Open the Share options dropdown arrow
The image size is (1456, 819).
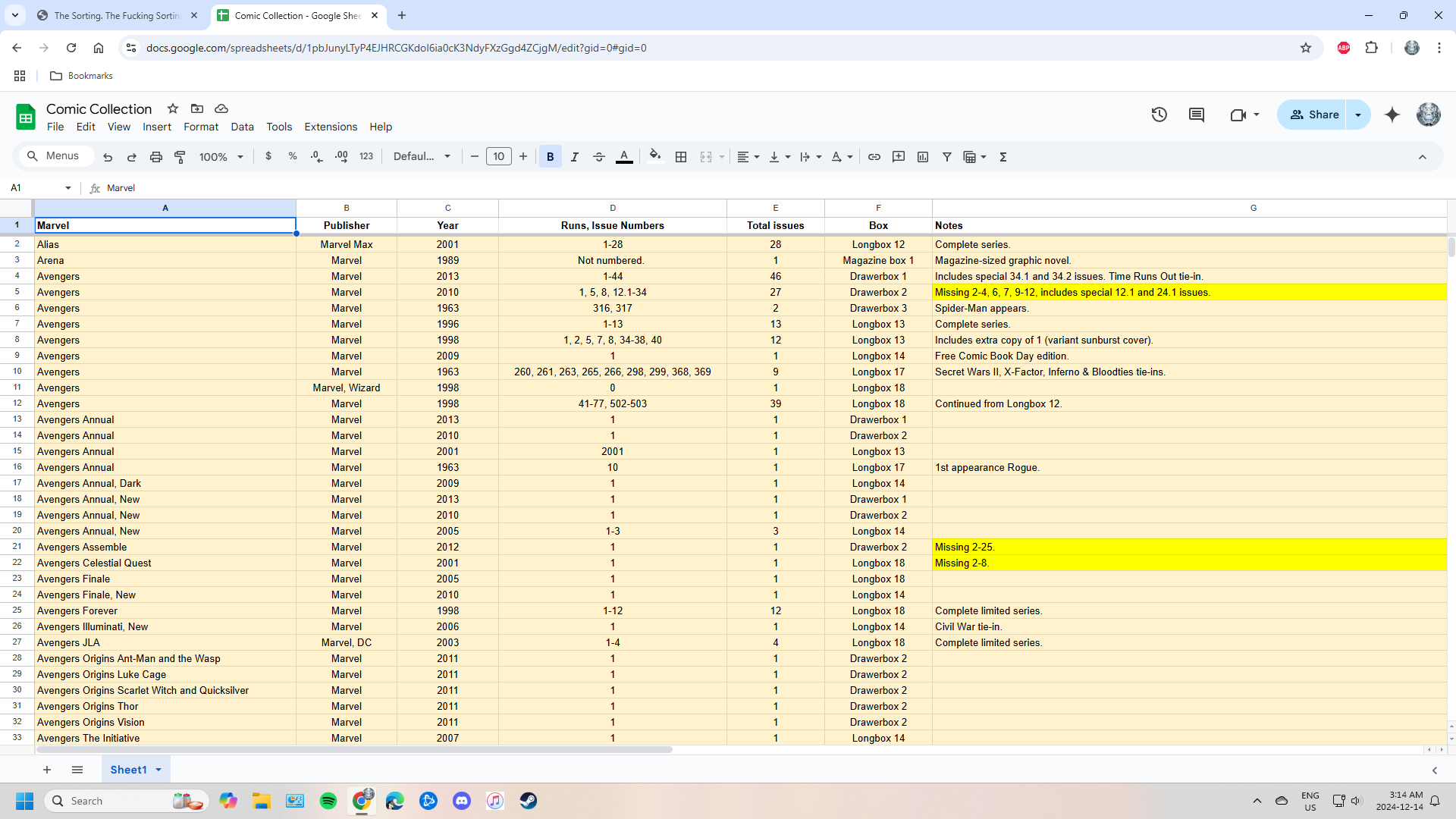1358,115
